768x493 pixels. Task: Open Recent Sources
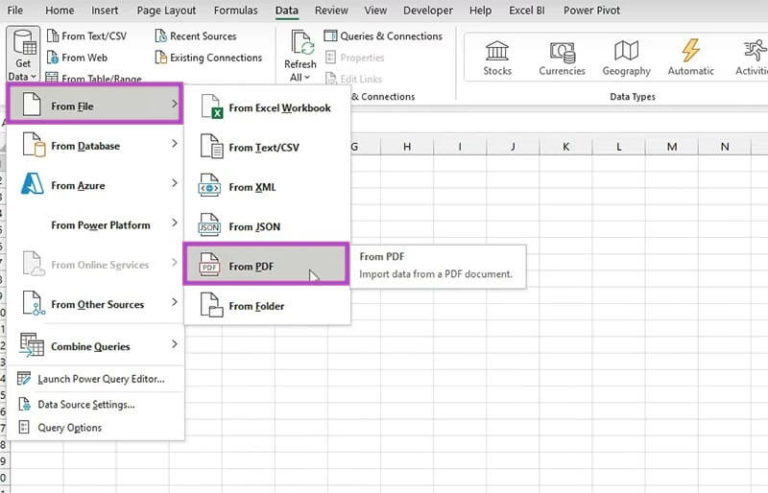(x=195, y=36)
